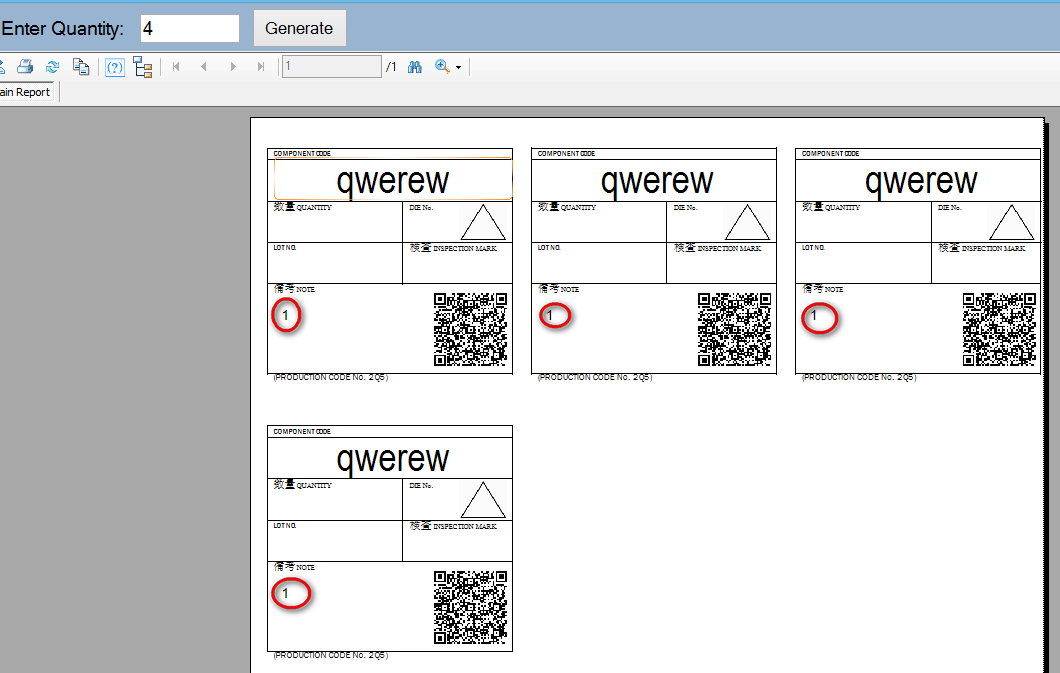
Task: Click the Generate button
Action: click(299, 28)
